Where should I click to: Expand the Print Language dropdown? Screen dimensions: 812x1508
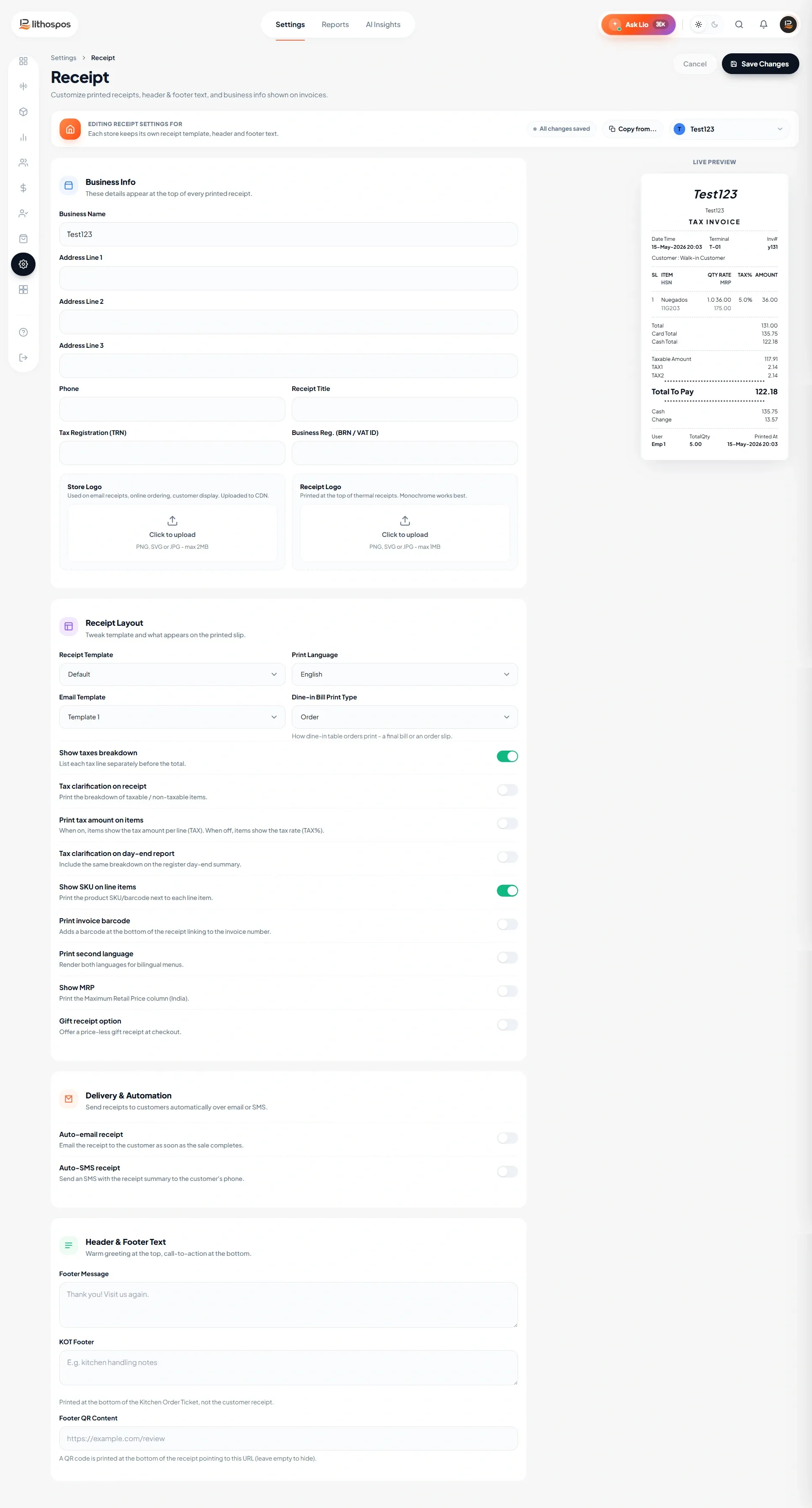pyautogui.click(x=405, y=674)
